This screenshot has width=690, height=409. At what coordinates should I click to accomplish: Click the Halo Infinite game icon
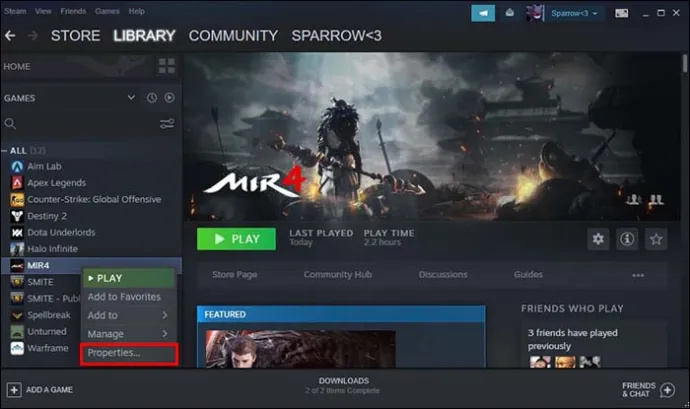17,249
